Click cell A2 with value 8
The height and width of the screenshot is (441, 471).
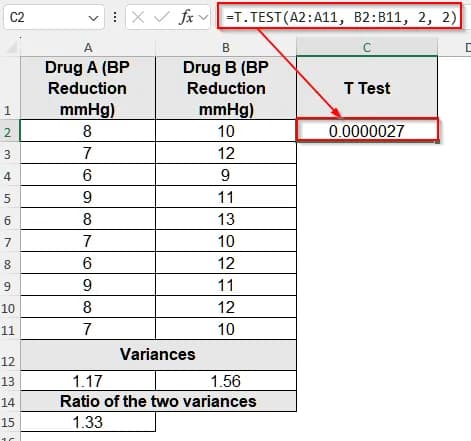pyautogui.click(x=88, y=131)
